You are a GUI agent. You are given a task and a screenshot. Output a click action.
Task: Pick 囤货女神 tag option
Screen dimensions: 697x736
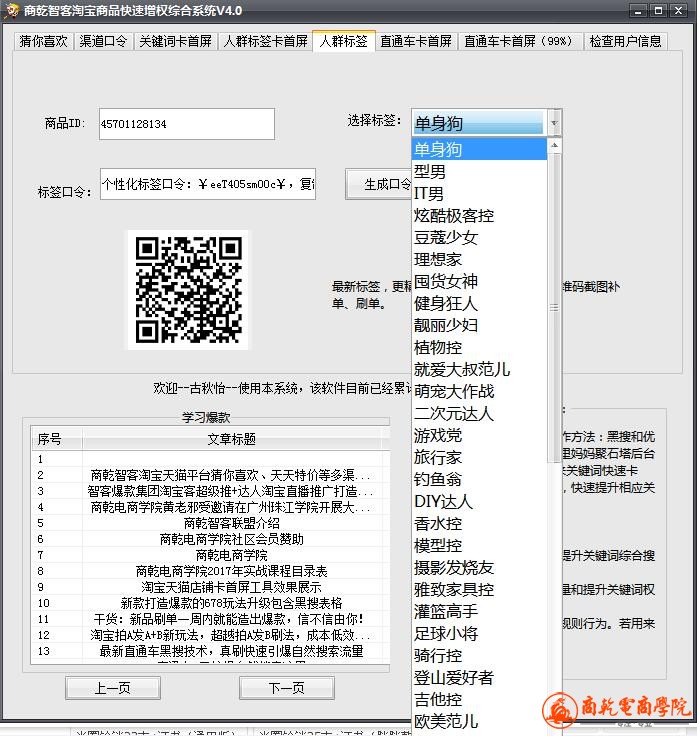(479, 281)
